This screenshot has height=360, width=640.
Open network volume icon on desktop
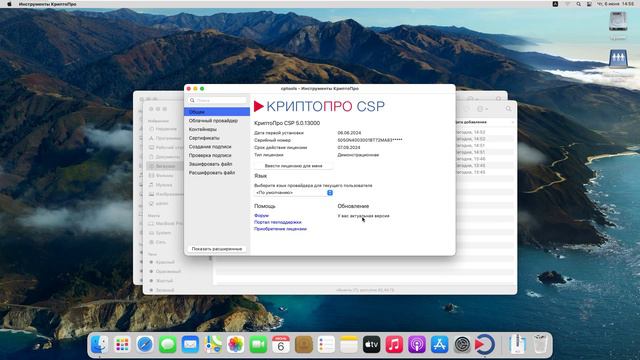pyautogui.click(x=618, y=58)
